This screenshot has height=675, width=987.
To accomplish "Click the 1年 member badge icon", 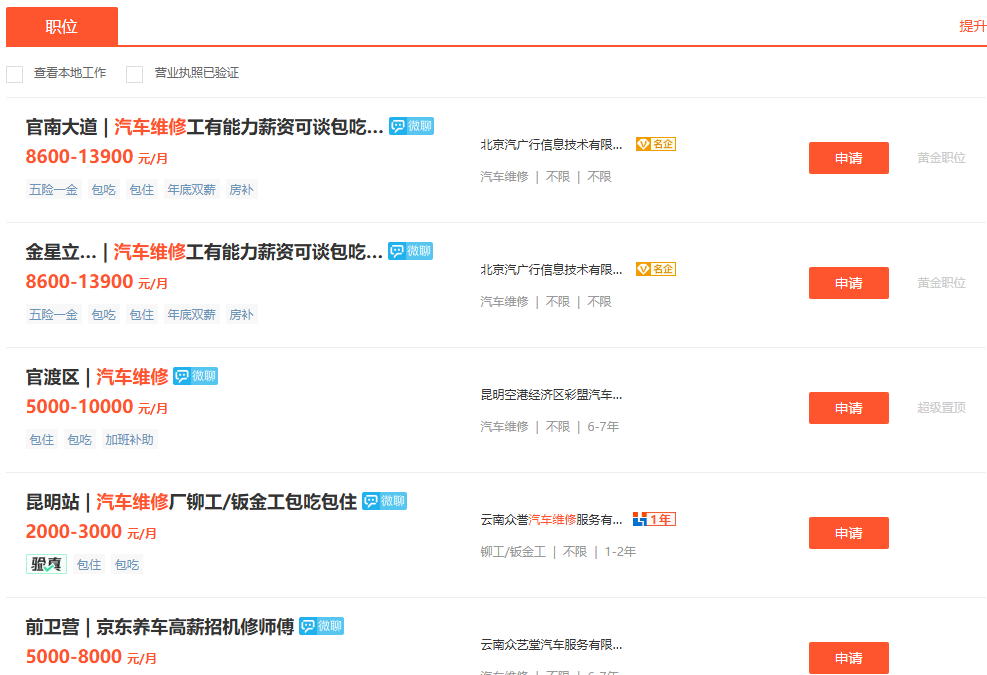I will click(x=654, y=519).
